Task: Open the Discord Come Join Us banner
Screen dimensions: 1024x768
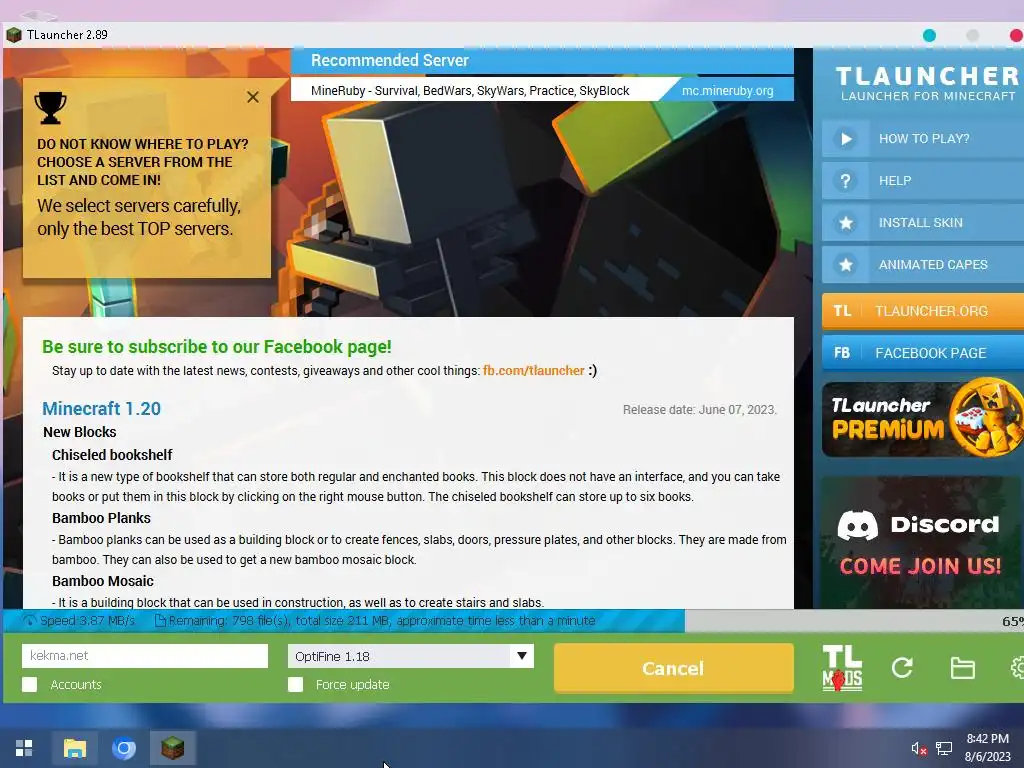Action: (921, 543)
